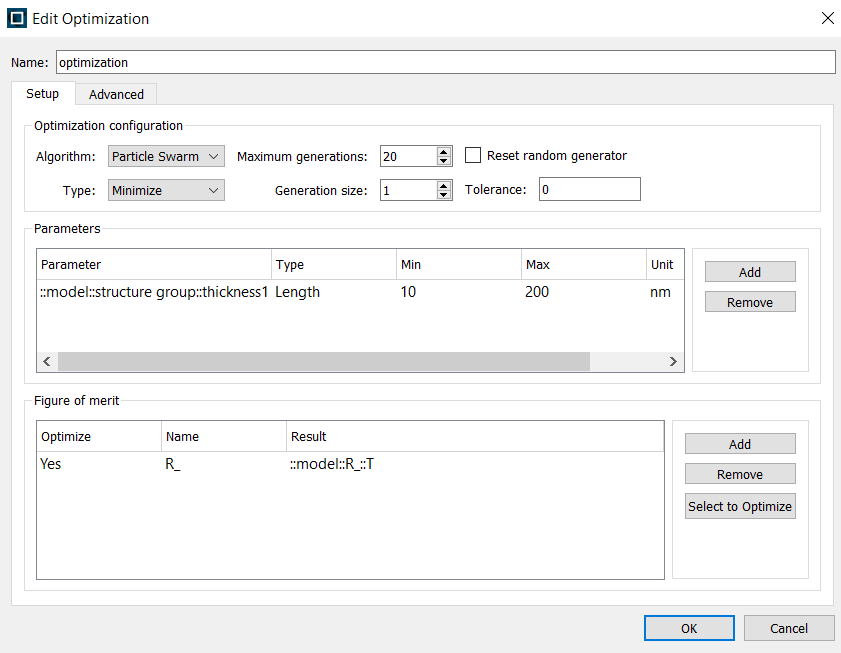
Task: Click Select to Optimize button
Action: click(x=740, y=506)
